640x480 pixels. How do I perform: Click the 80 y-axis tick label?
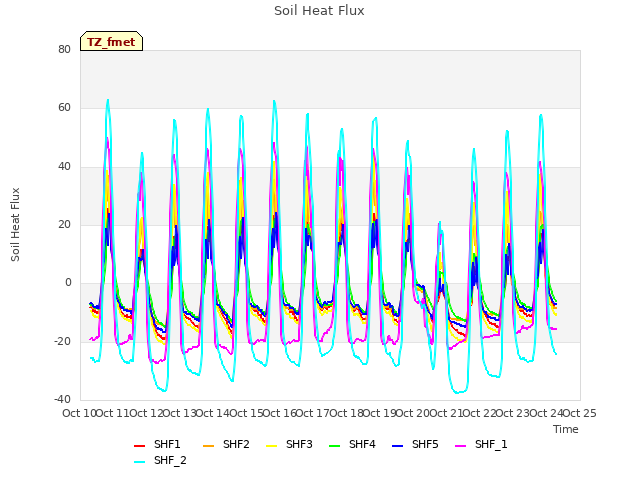click(64, 49)
